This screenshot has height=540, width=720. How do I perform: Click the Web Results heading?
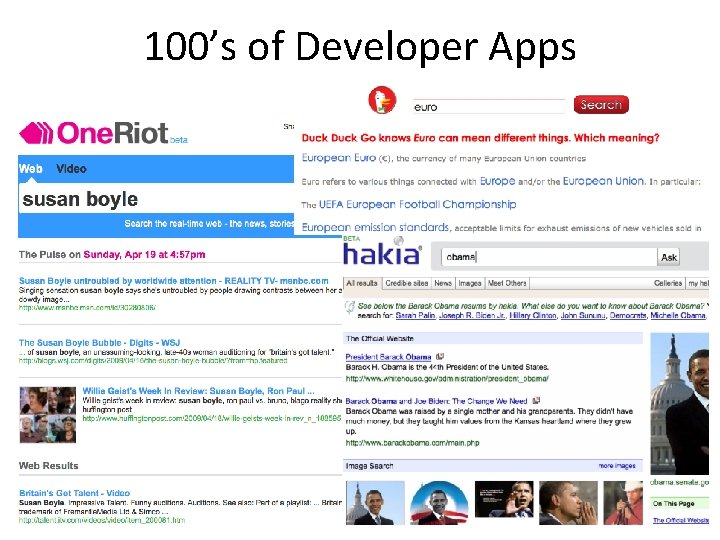point(49,466)
